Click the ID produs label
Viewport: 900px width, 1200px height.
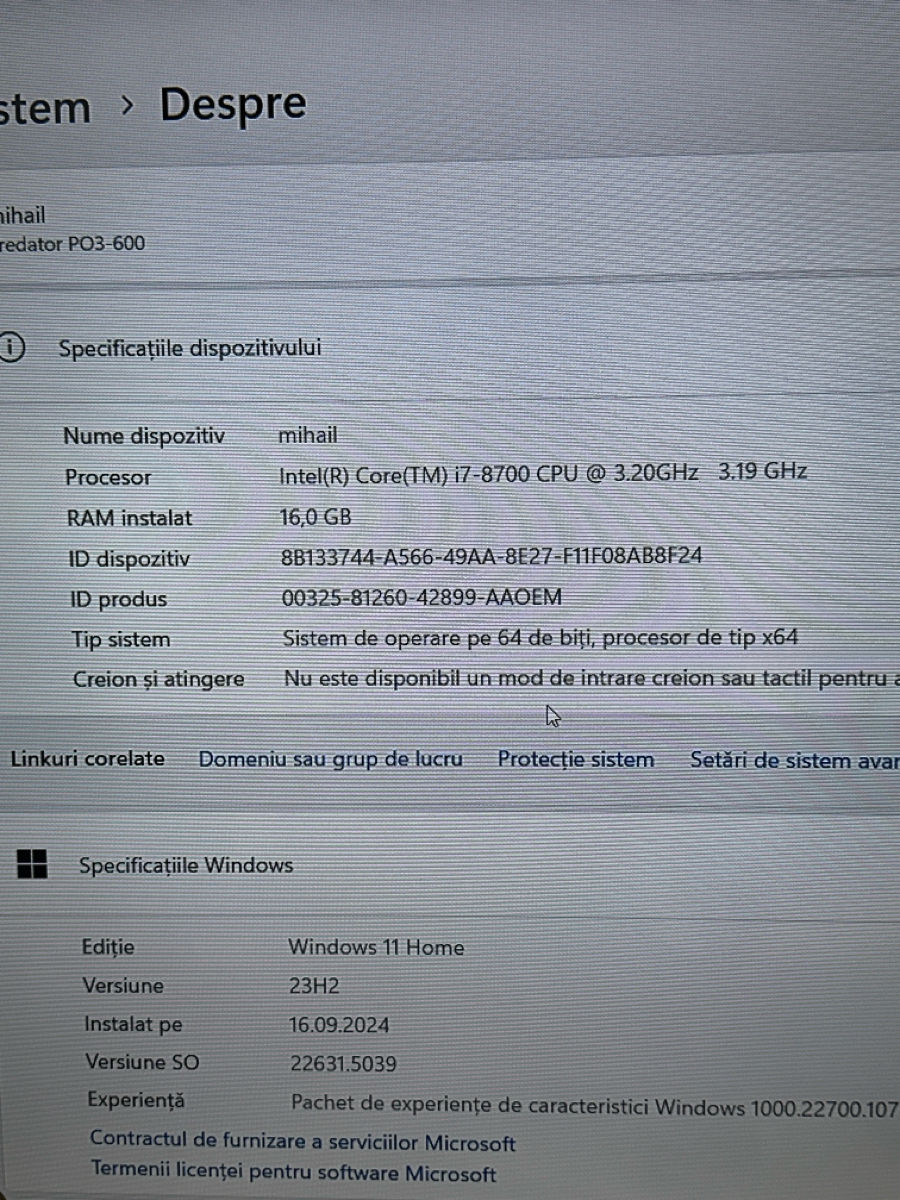[x=119, y=600]
